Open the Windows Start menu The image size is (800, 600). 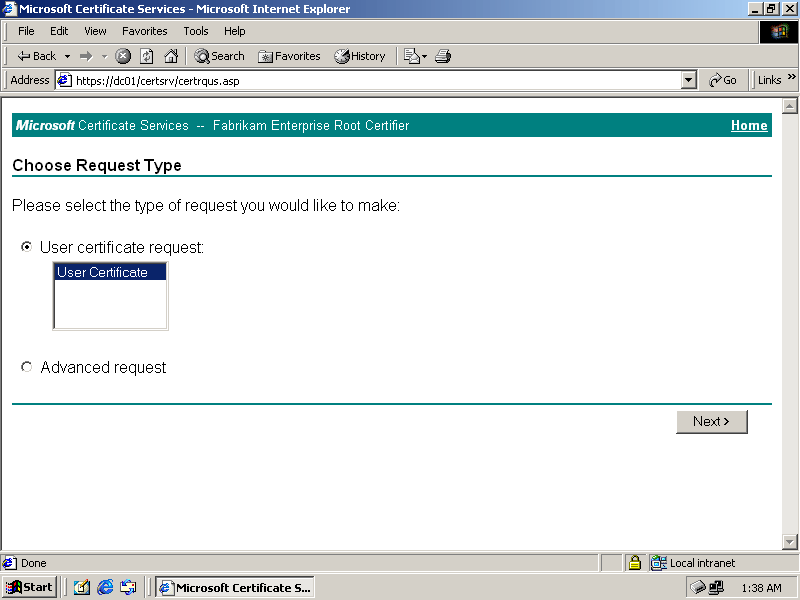point(29,587)
